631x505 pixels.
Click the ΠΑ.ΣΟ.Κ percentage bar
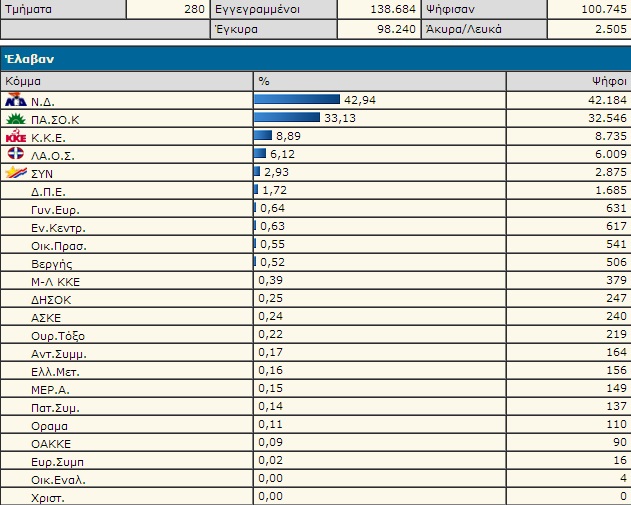[x=287, y=117]
